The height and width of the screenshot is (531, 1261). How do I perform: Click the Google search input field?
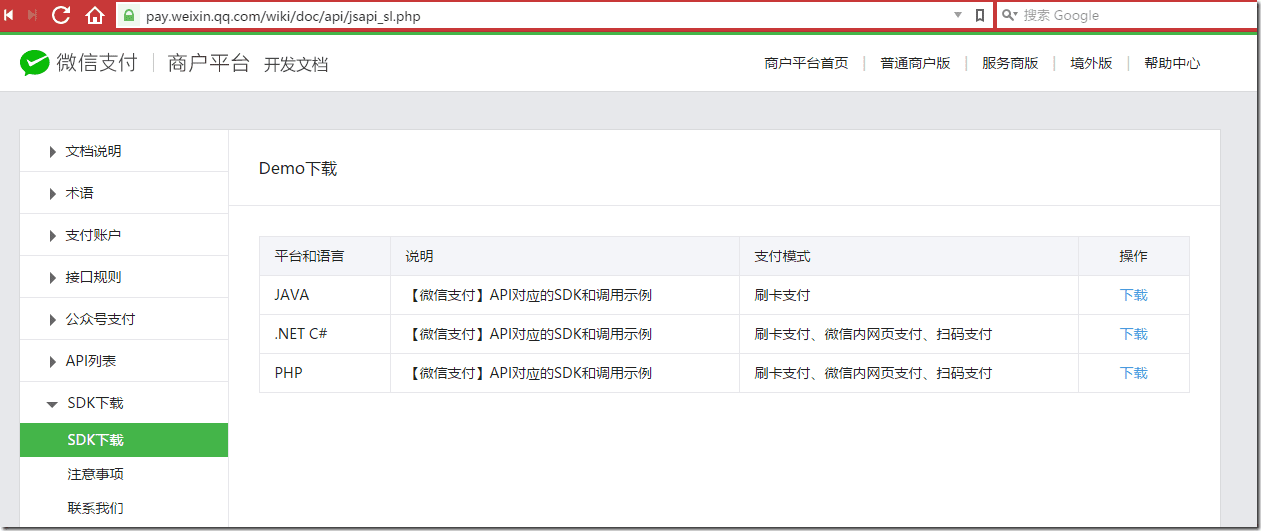point(1130,15)
